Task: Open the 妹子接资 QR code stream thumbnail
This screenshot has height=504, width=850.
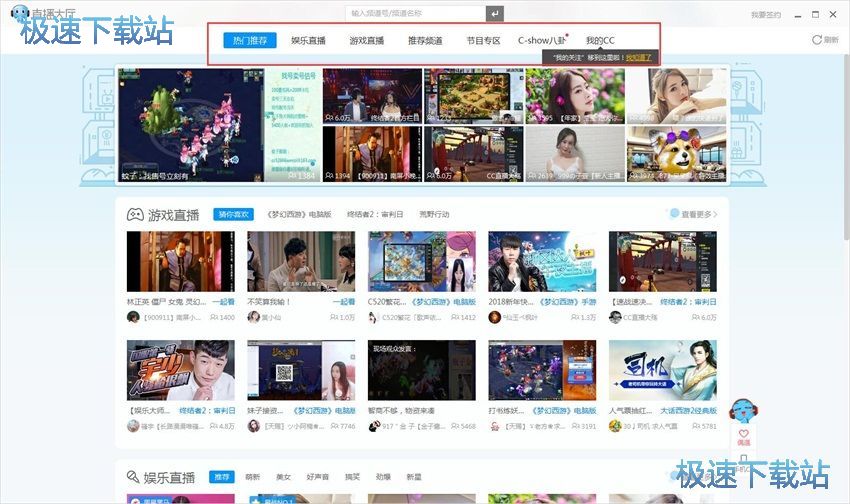Action: 301,371
